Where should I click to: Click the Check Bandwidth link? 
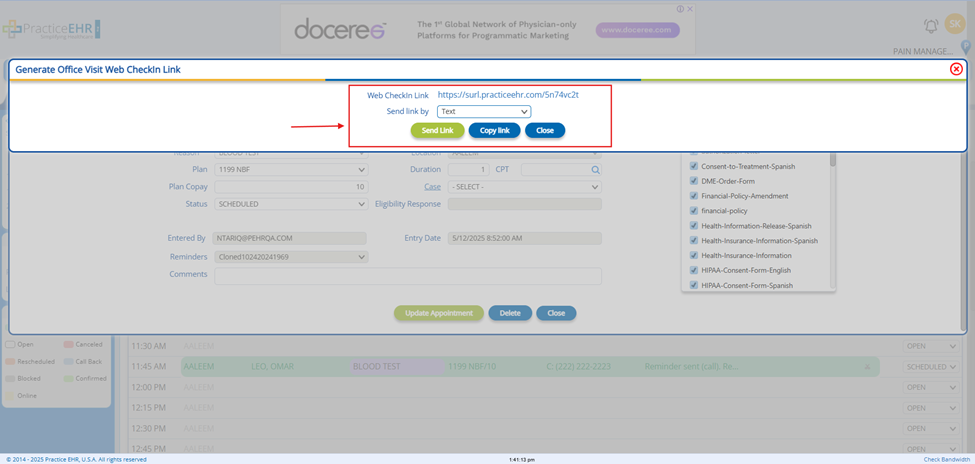pyautogui.click(x=945, y=459)
